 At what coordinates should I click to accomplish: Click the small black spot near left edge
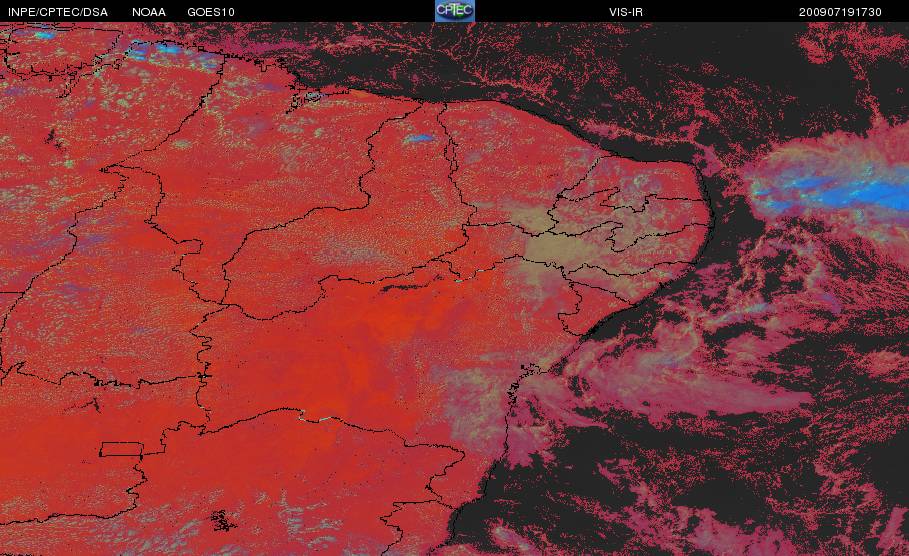[x=51, y=137]
